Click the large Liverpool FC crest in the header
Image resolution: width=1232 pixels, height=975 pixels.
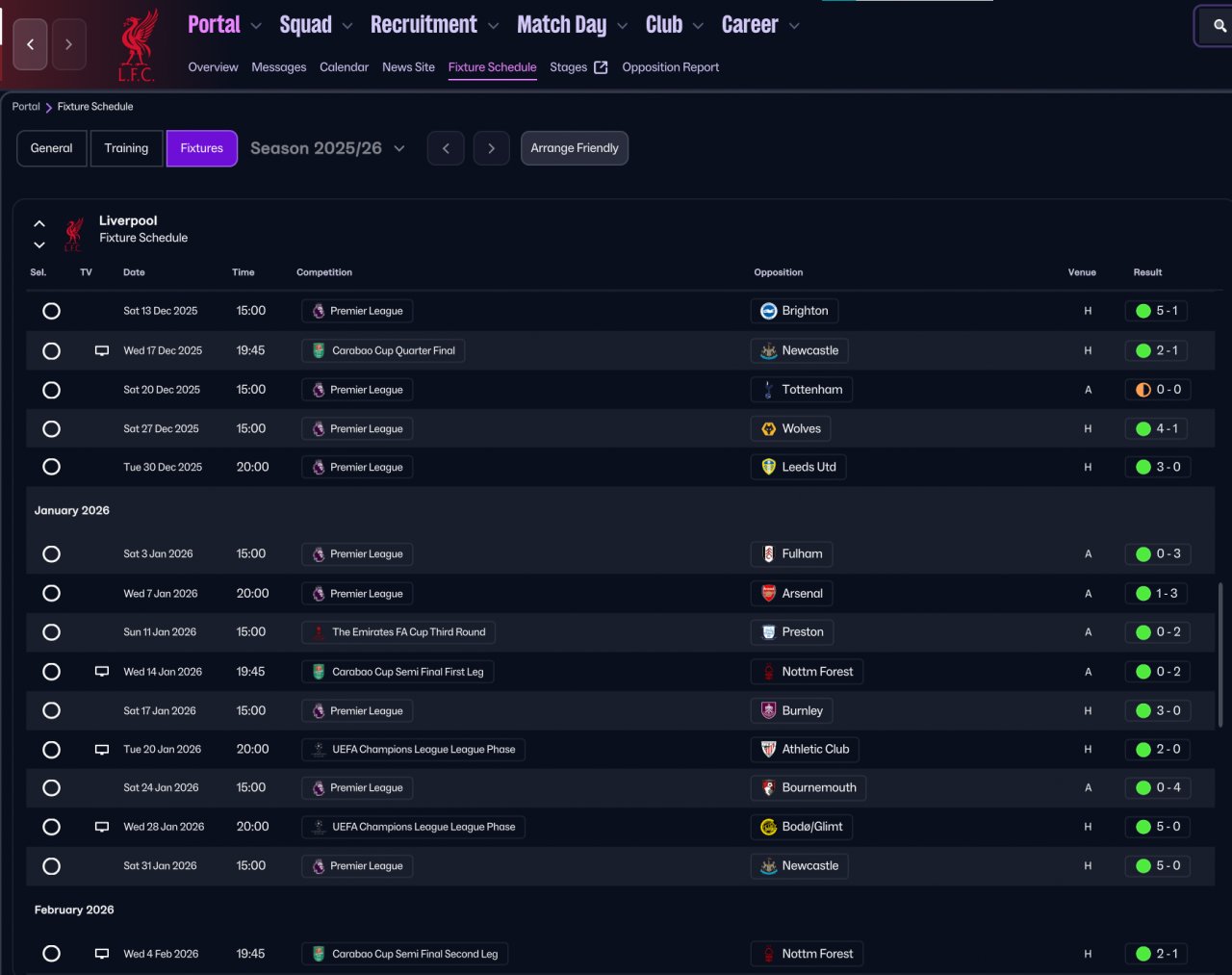[x=137, y=44]
